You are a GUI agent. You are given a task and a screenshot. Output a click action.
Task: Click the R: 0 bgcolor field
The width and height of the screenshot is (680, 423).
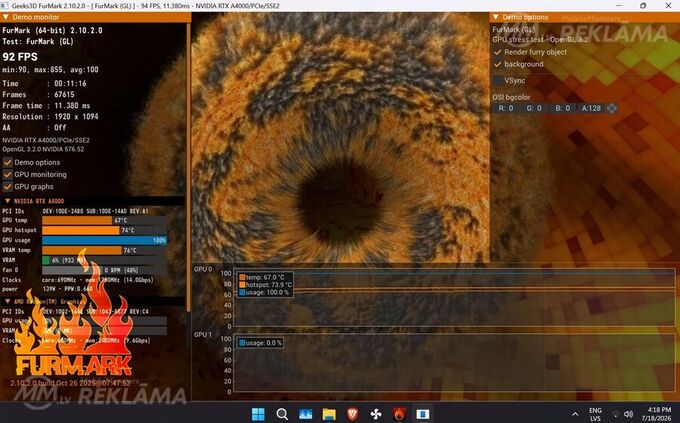pyautogui.click(x=506, y=108)
